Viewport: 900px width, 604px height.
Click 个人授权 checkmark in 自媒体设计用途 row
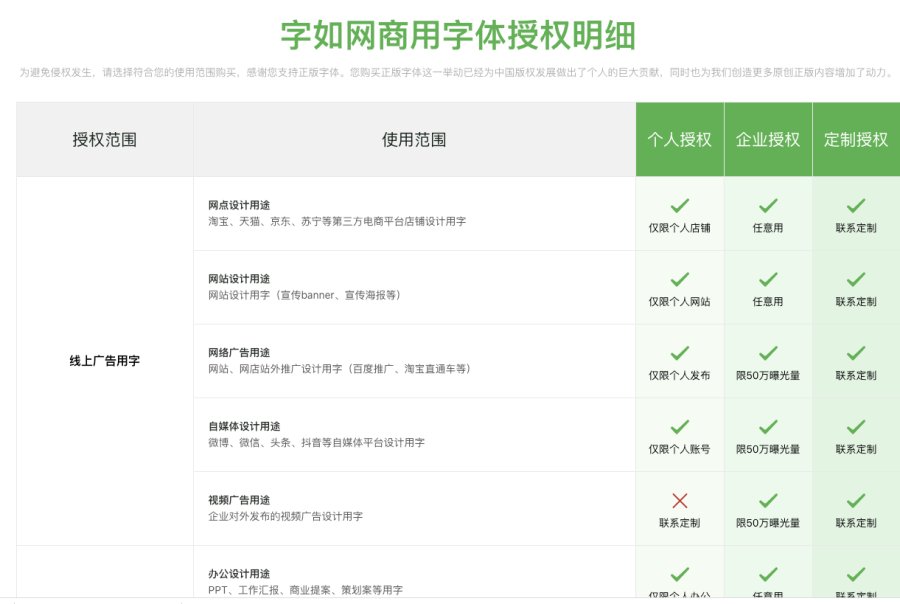click(680, 427)
